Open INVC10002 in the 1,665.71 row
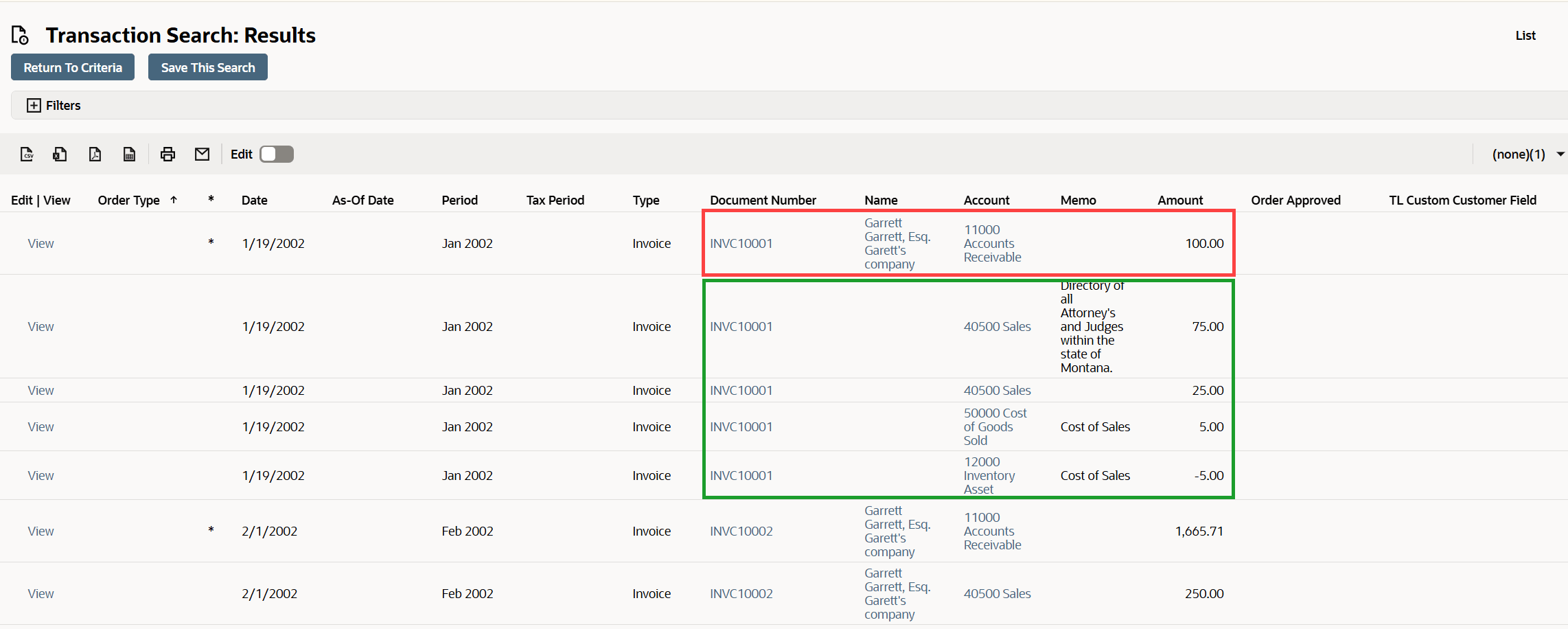This screenshot has width=1568, height=629. (741, 531)
